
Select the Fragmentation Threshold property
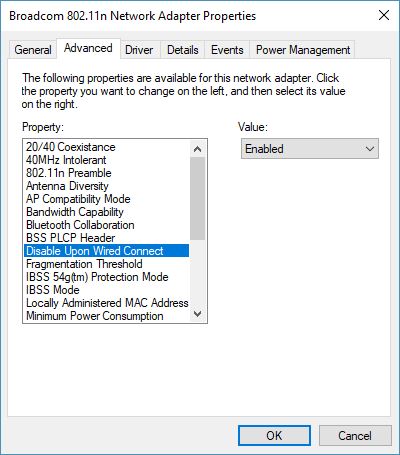pos(106,264)
